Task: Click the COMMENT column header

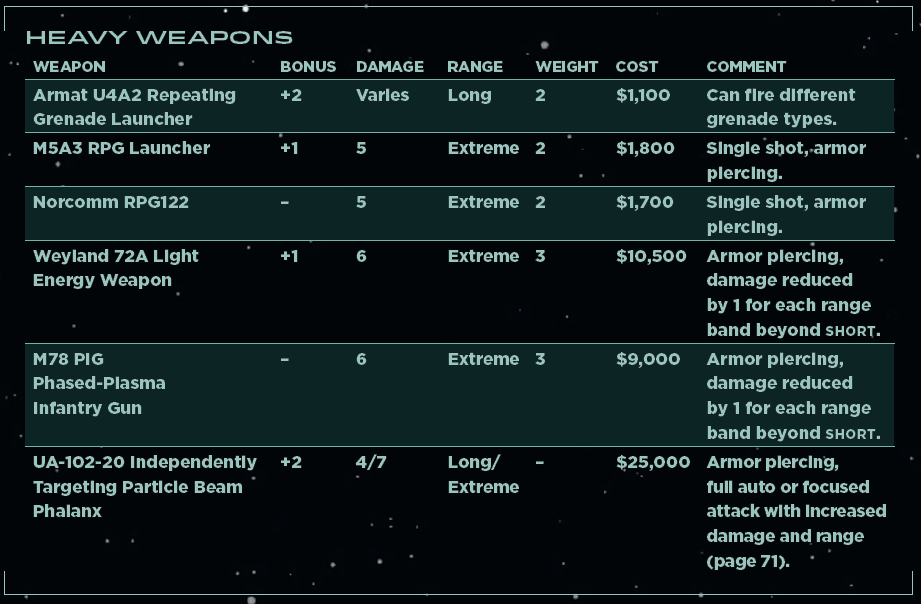Action: [746, 67]
